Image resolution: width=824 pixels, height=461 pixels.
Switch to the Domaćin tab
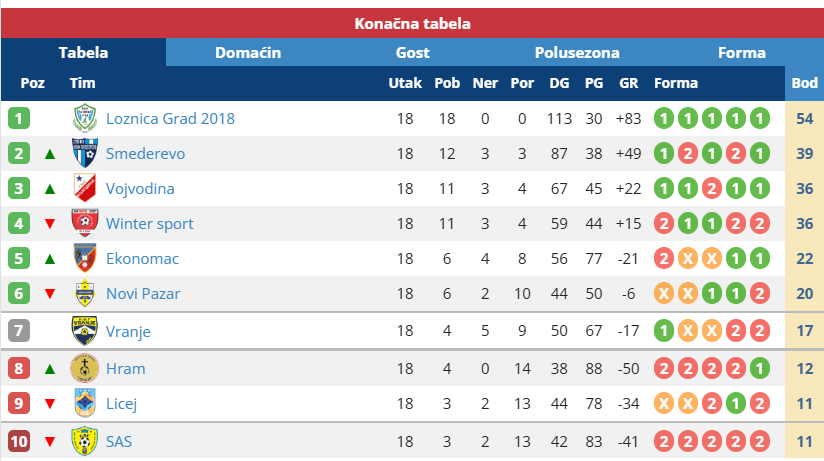pyautogui.click(x=248, y=53)
